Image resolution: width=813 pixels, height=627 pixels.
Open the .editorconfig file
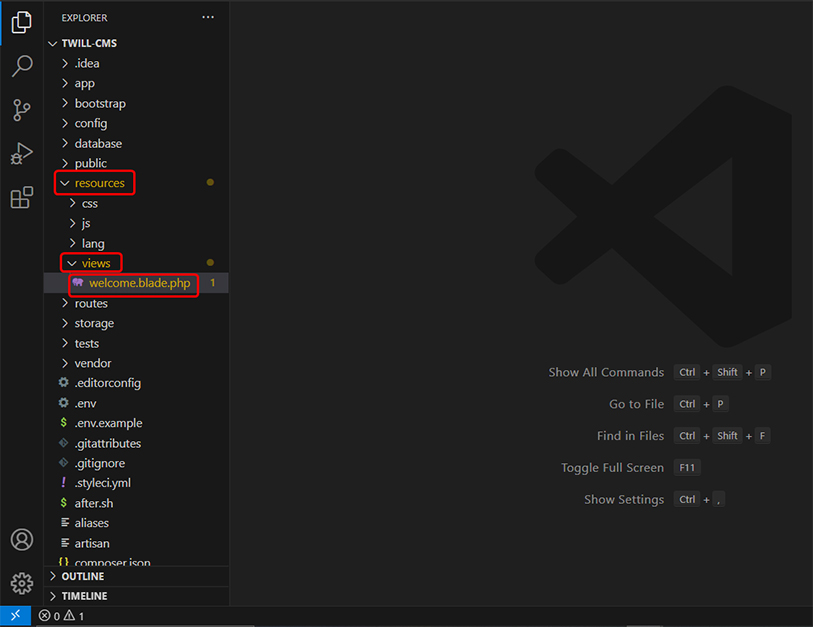(x=107, y=383)
